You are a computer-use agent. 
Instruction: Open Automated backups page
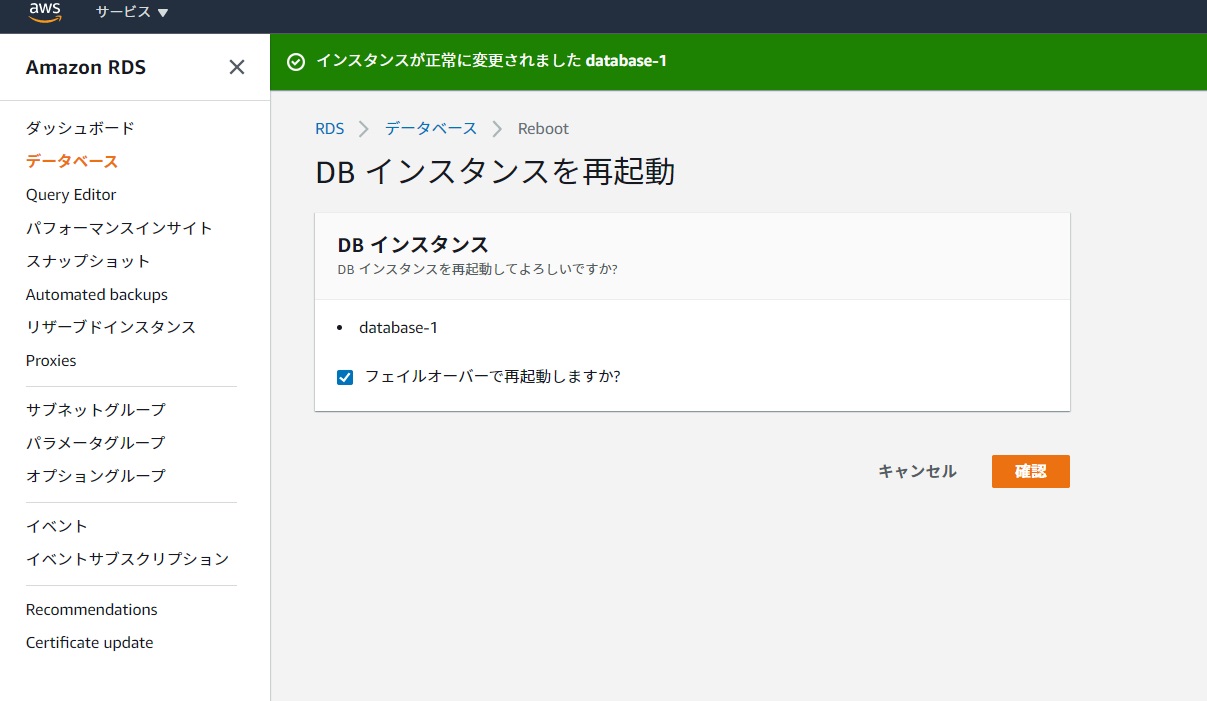[97, 295]
